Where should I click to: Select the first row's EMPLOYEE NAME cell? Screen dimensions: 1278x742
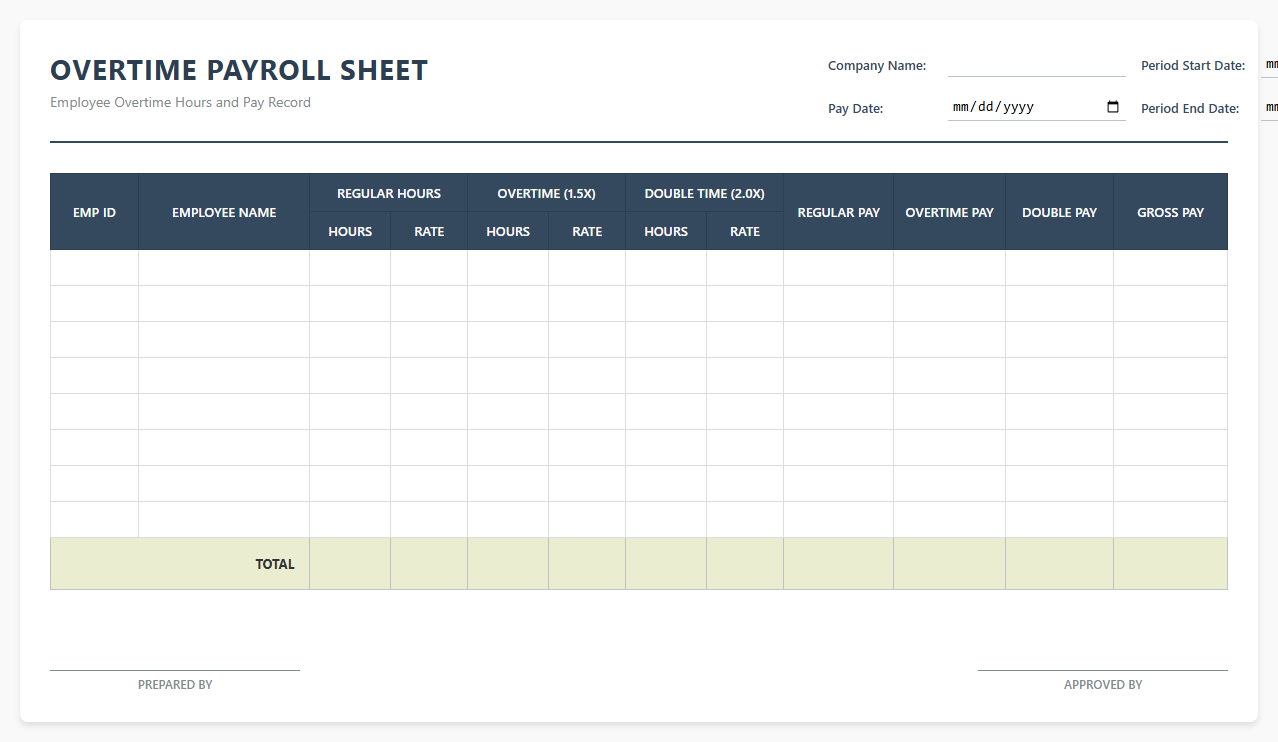(x=224, y=268)
